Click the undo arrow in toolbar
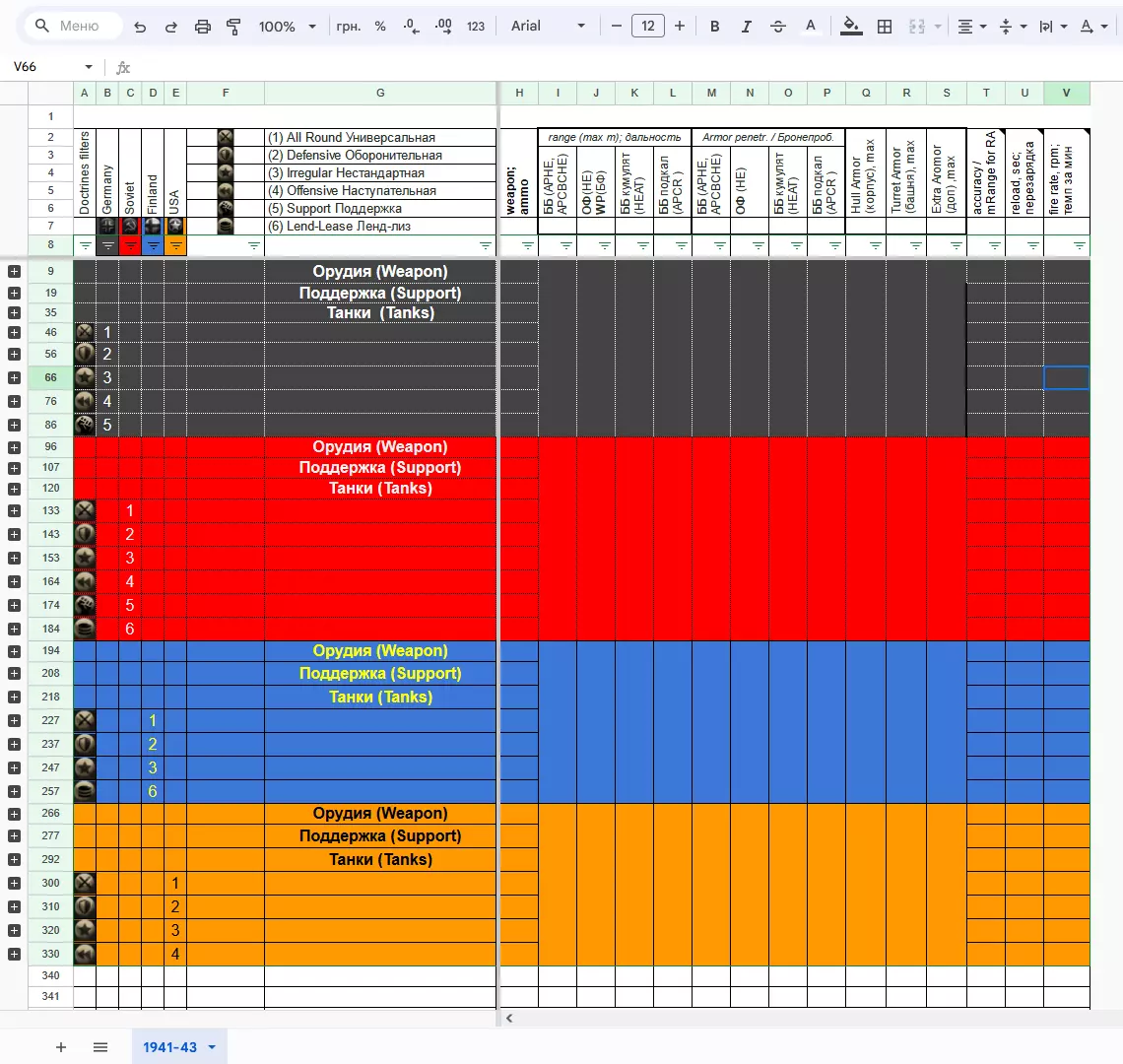The width and height of the screenshot is (1123, 1064). coord(140,27)
